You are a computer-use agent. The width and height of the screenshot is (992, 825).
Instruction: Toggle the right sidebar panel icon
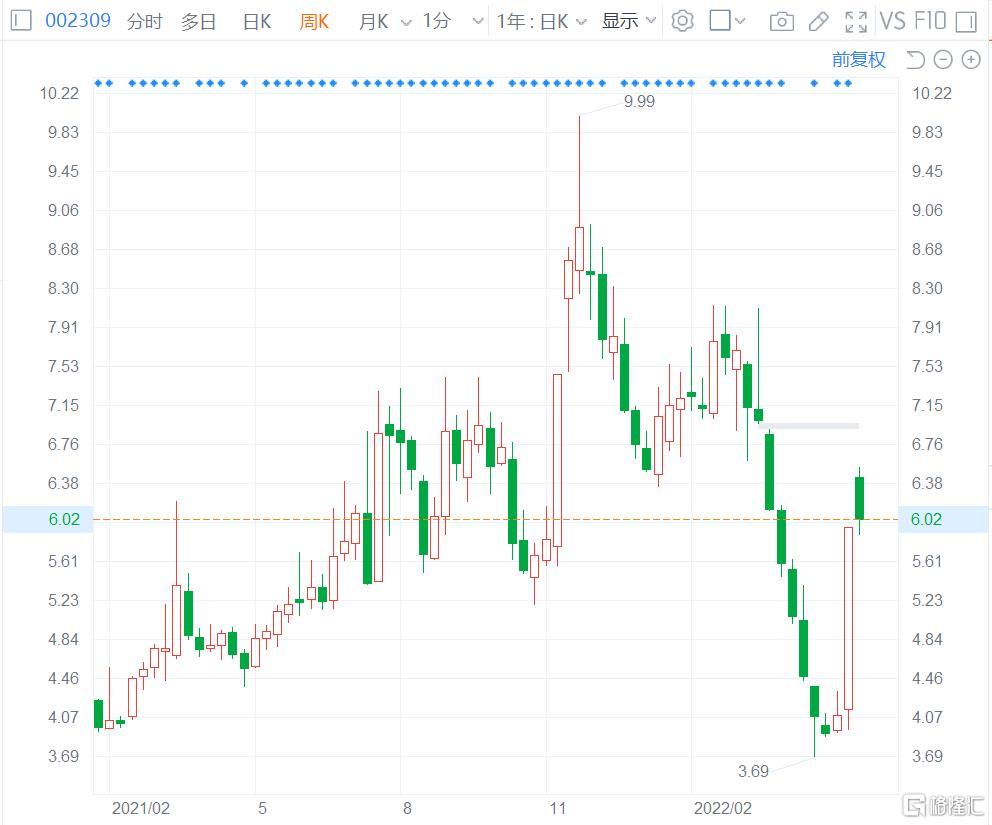click(x=966, y=22)
